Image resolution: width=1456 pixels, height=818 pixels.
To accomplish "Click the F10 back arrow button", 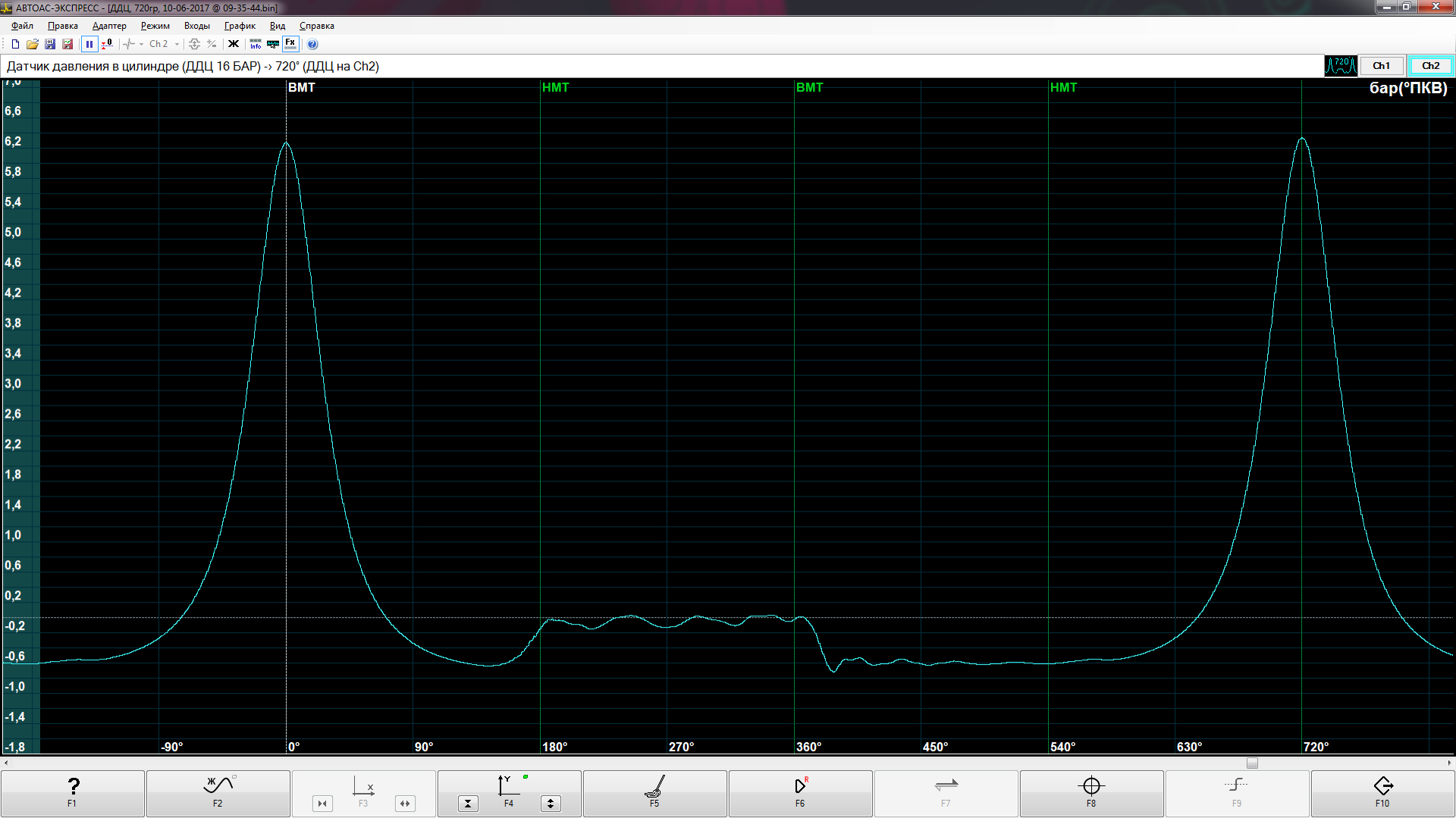I will point(1382,792).
